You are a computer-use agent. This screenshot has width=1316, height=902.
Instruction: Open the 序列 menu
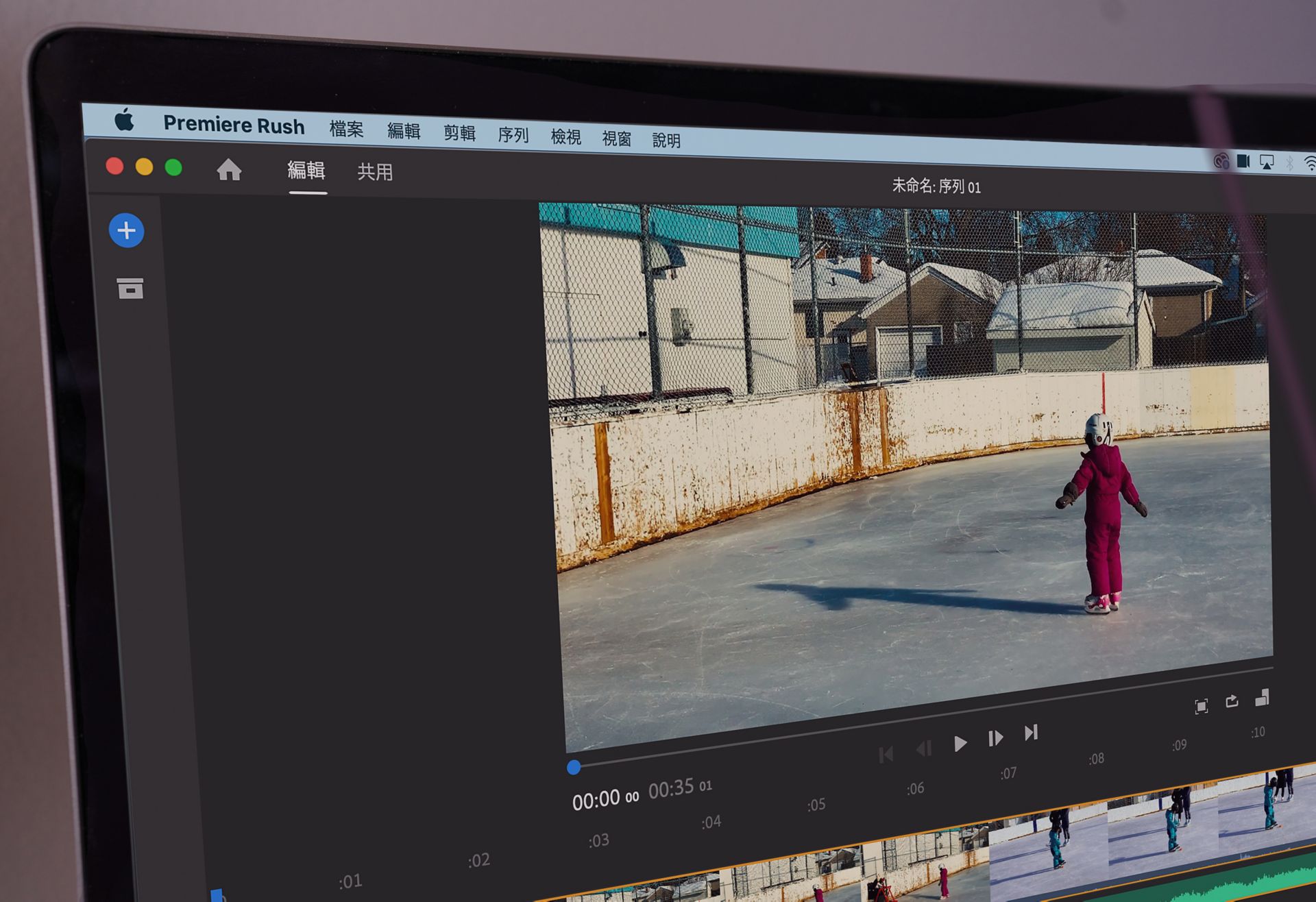(x=512, y=135)
